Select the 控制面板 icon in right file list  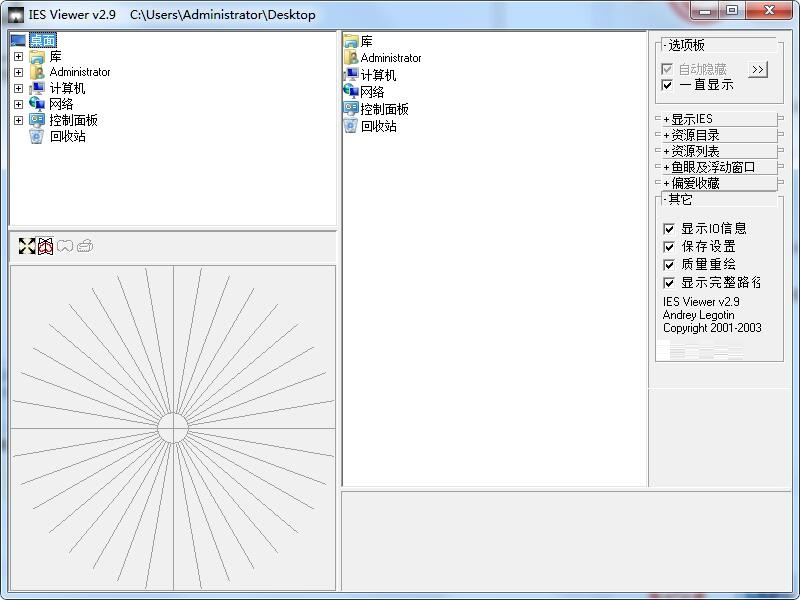tap(351, 109)
